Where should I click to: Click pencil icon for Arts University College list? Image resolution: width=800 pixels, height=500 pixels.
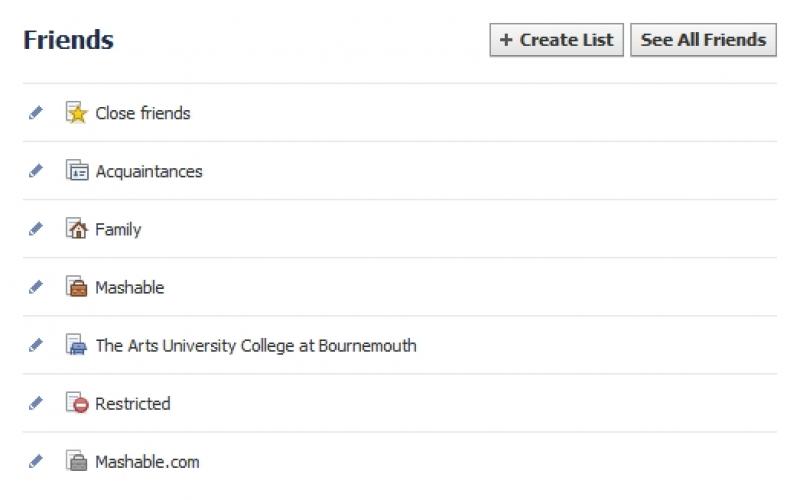[36, 345]
